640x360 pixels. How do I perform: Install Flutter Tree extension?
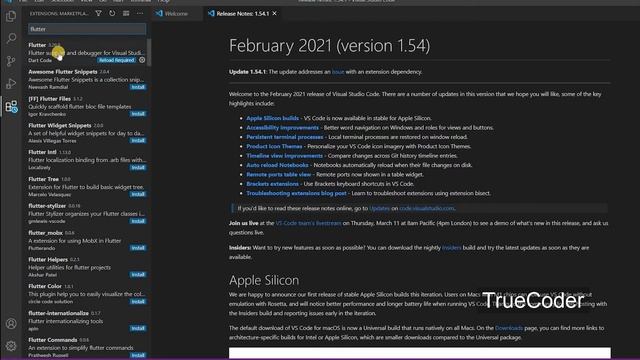pyautogui.click(x=138, y=194)
